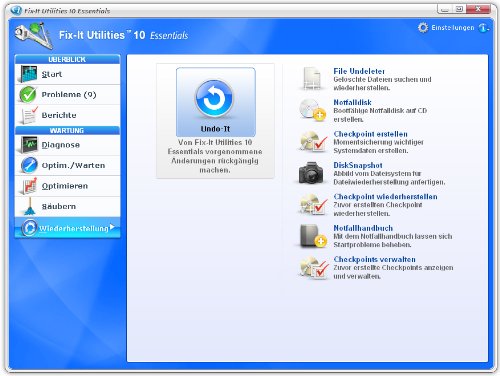Click Checkpoint erstellen link
Screen dimensions: 500x376
[x=370, y=134]
